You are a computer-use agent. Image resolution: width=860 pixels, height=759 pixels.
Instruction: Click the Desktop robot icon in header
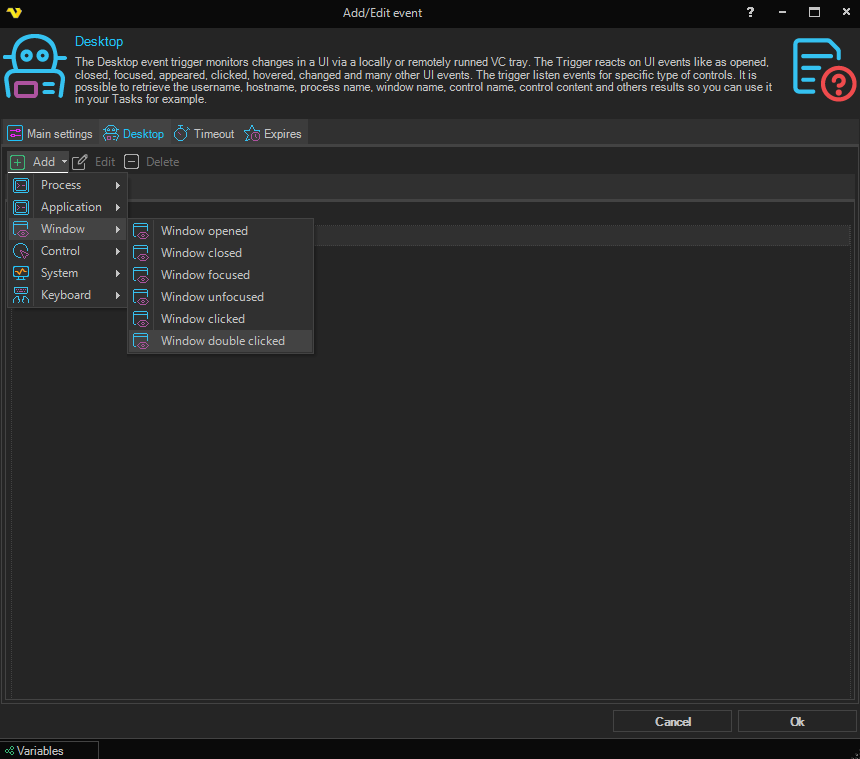click(34, 66)
